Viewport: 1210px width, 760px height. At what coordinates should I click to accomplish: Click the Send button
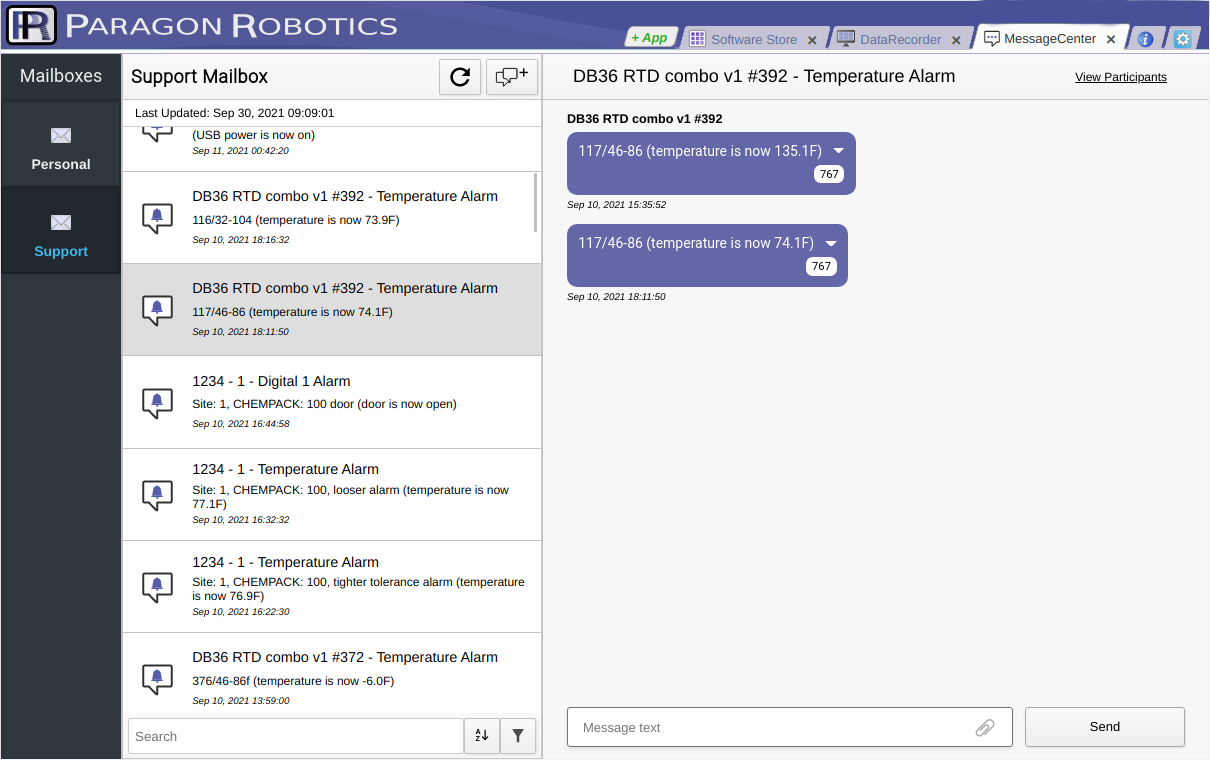1105,727
